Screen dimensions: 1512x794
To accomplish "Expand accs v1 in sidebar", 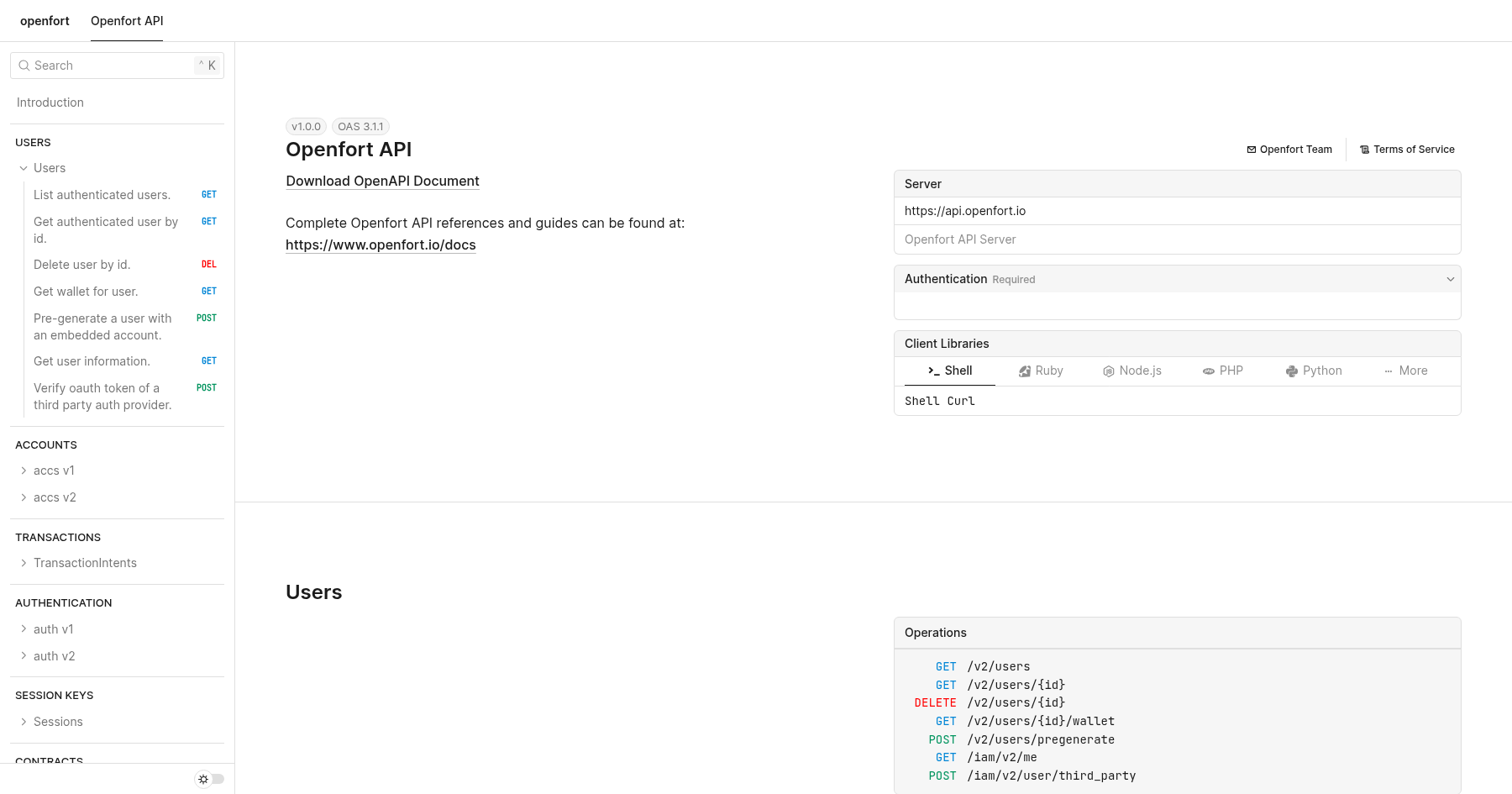I will (24, 471).
